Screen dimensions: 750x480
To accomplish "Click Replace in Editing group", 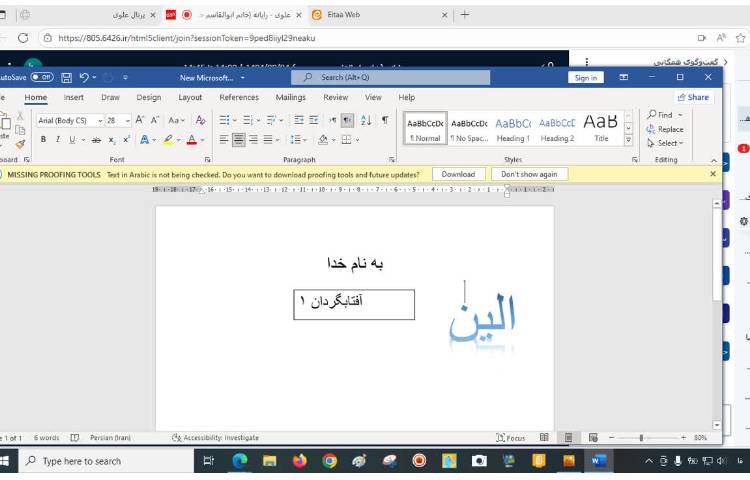I will (665, 129).
